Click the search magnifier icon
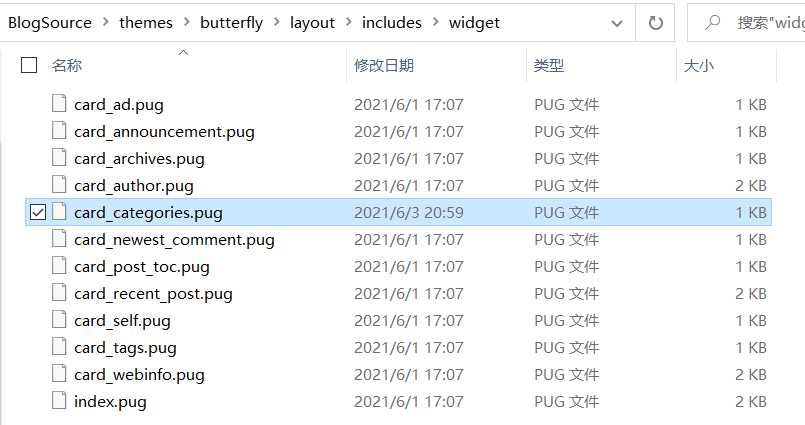This screenshot has width=805, height=425. coord(712,22)
